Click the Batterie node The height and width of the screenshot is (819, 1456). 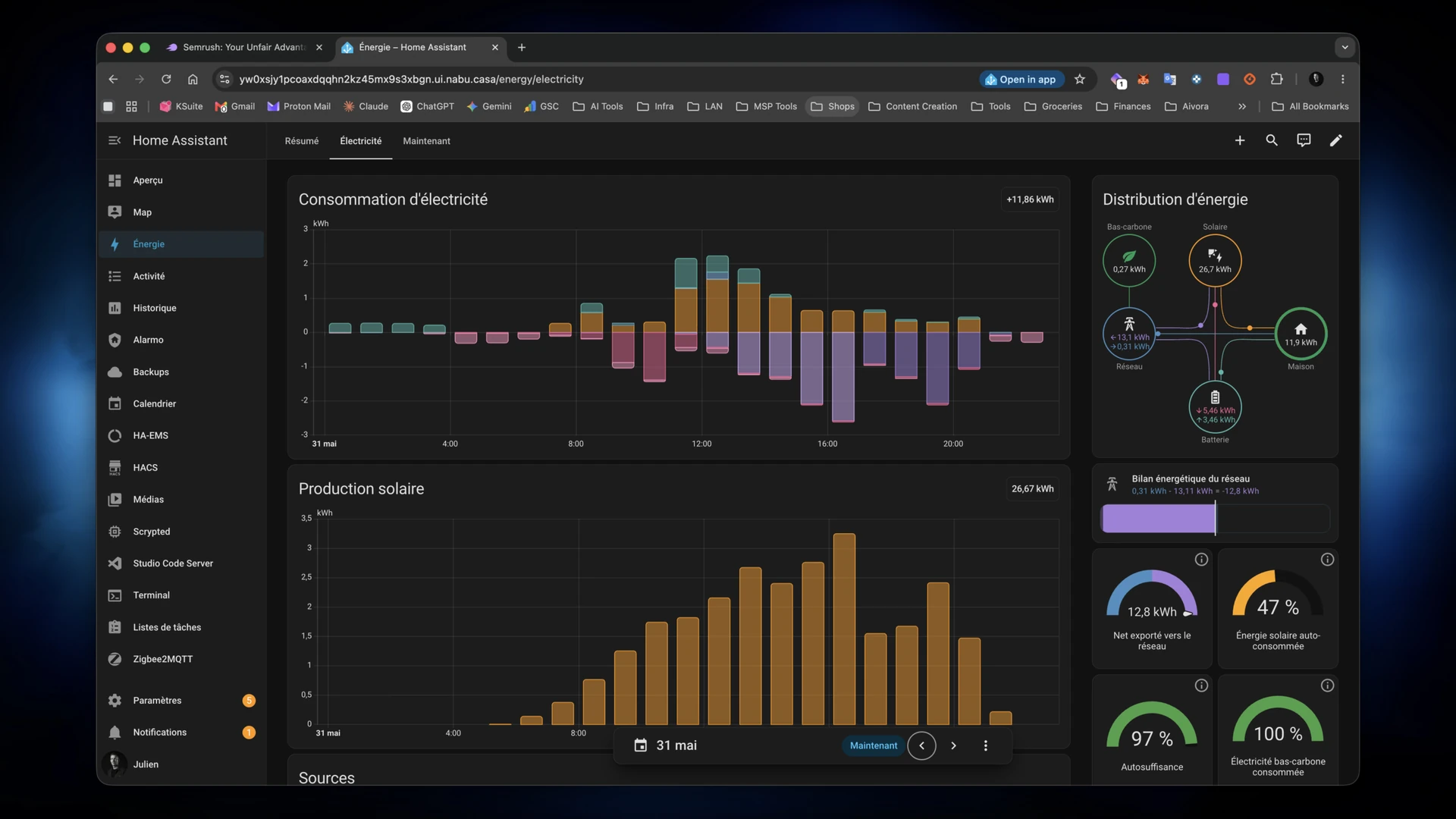tap(1215, 407)
